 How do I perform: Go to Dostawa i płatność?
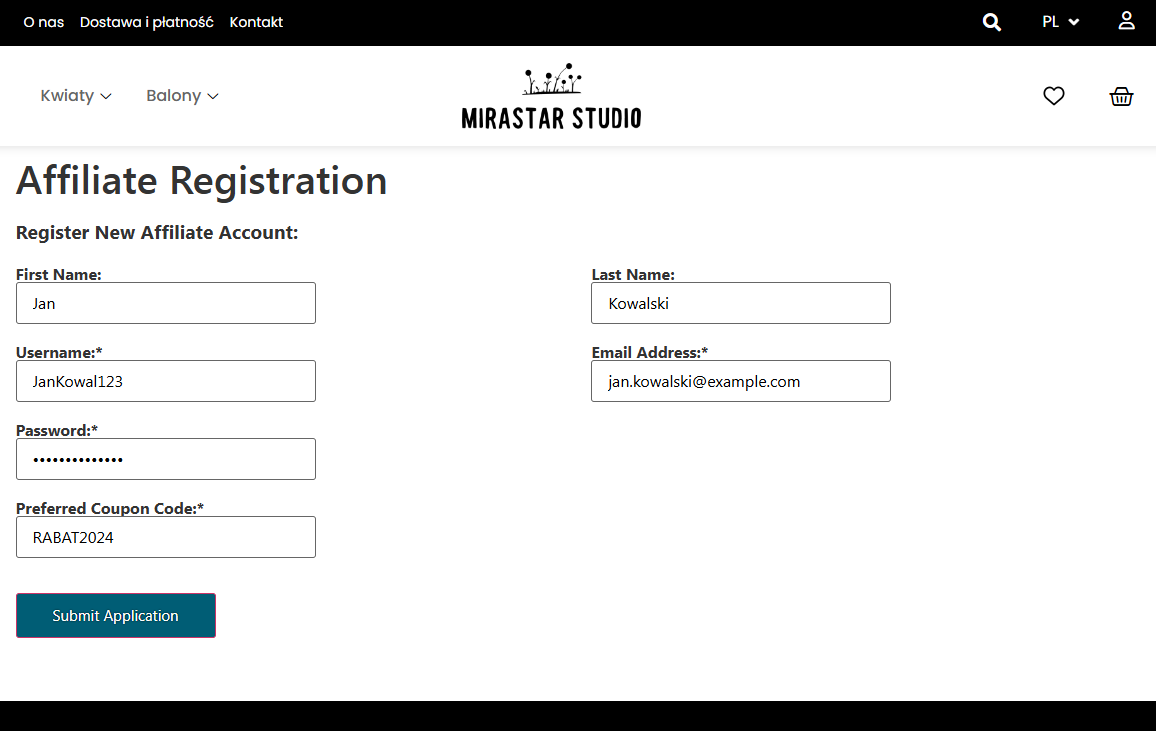[147, 22]
